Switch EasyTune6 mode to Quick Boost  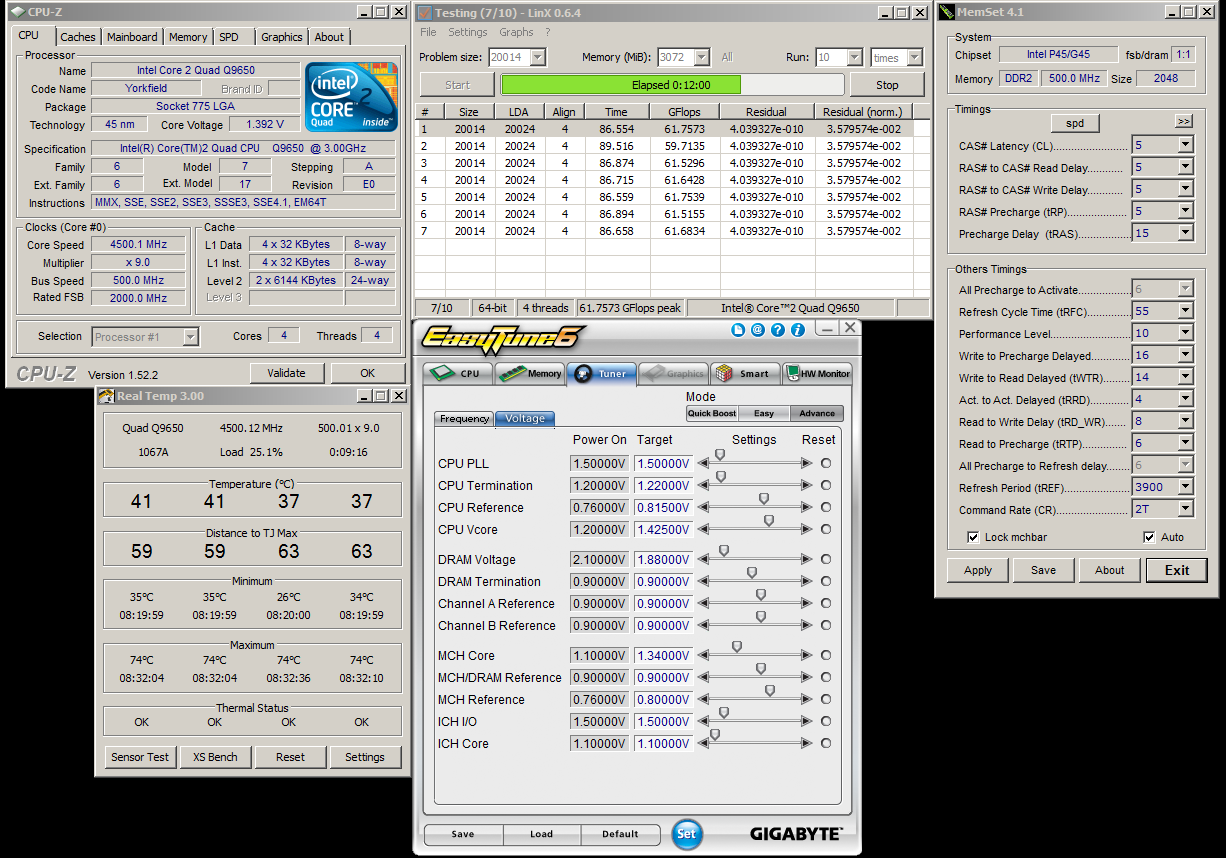pos(712,413)
